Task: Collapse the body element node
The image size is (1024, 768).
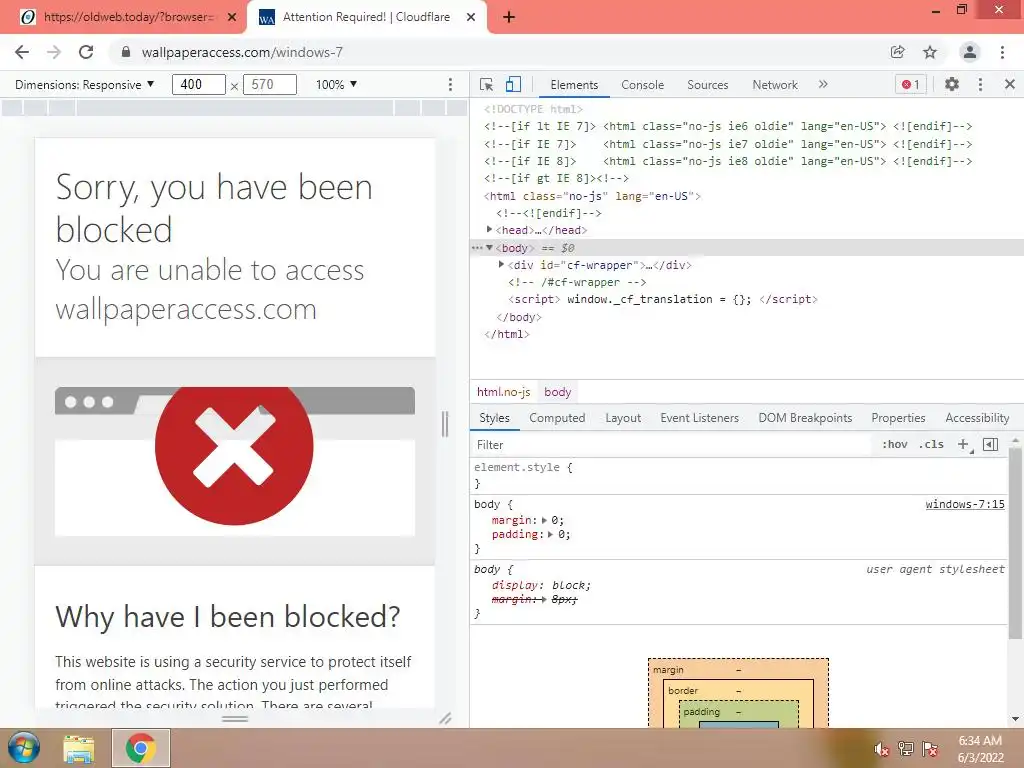Action: (x=489, y=248)
